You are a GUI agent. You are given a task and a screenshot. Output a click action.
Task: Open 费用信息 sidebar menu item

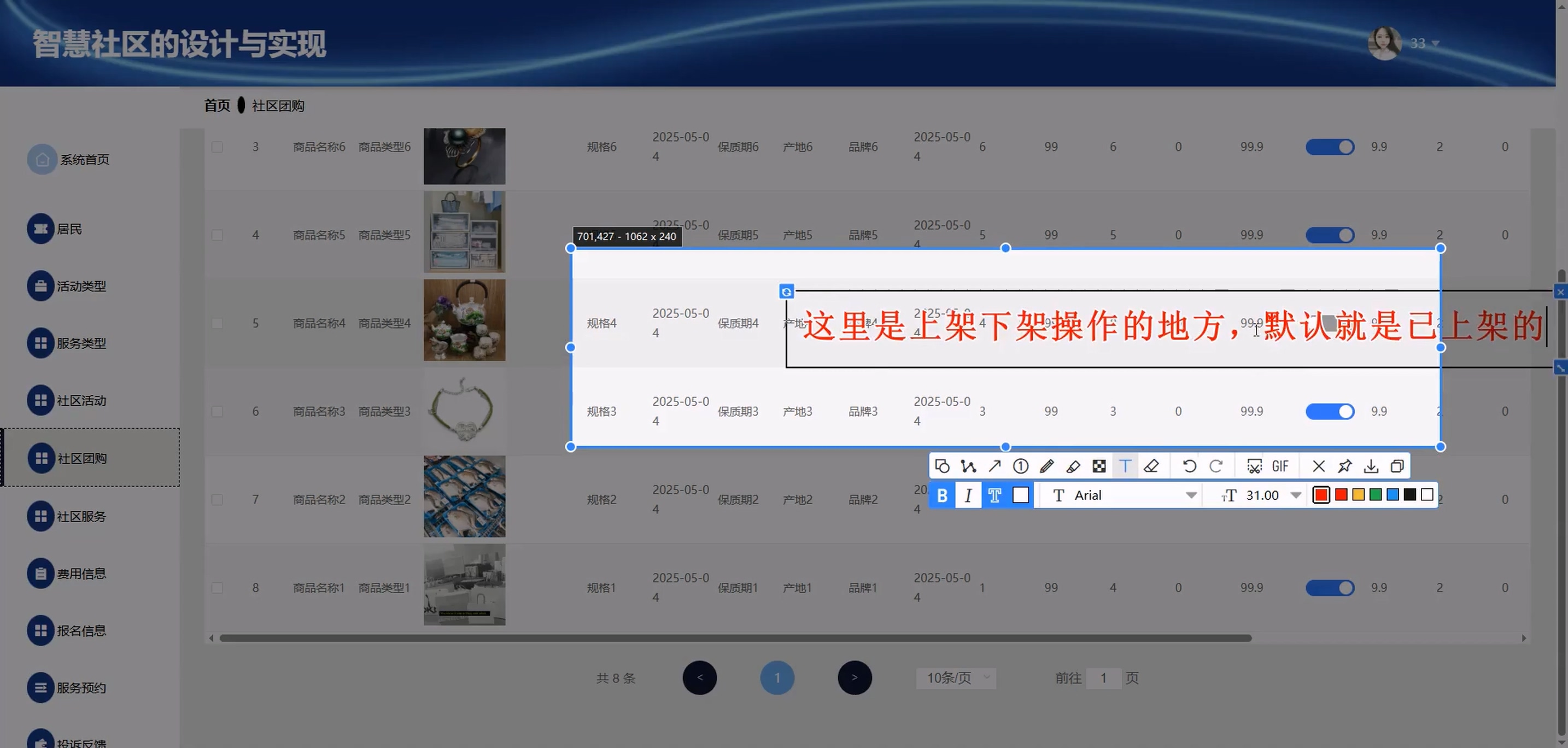81,574
